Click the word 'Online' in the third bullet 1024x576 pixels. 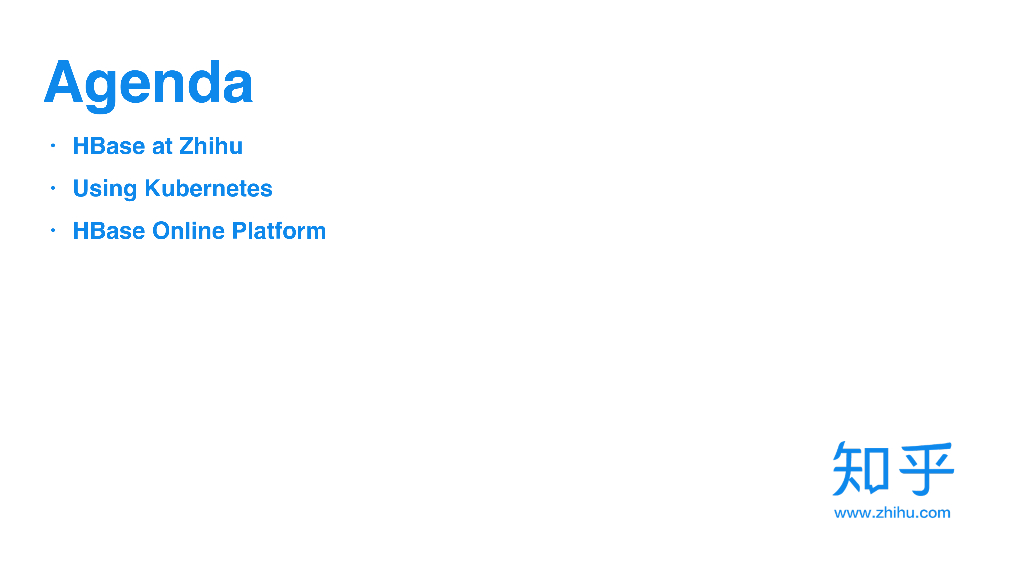pos(189,231)
